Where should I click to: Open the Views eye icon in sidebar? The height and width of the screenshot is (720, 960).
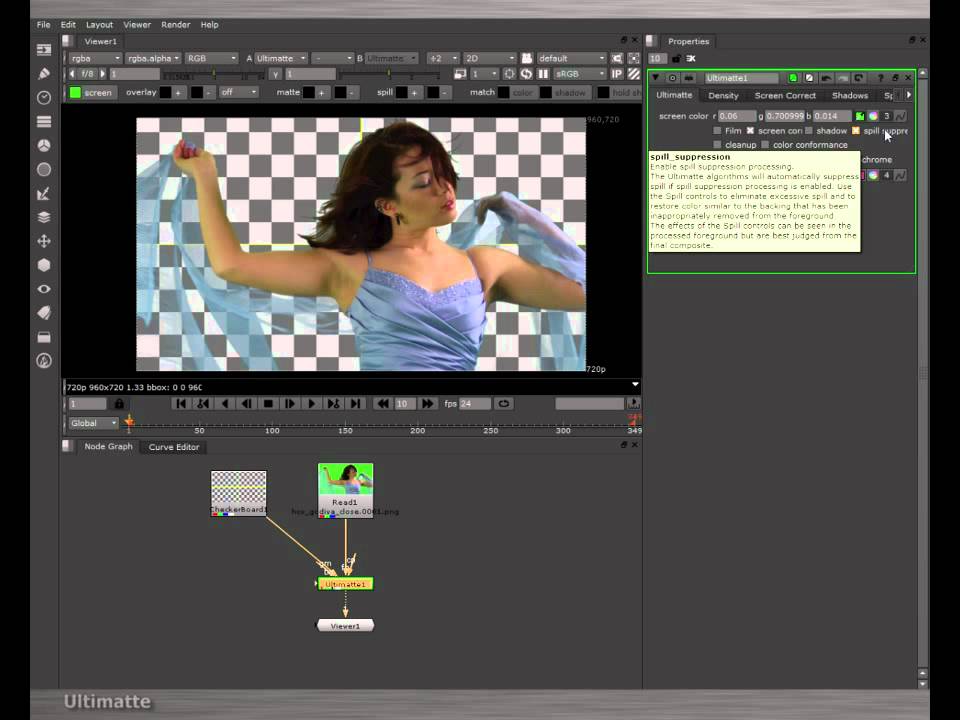click(43, 289)
